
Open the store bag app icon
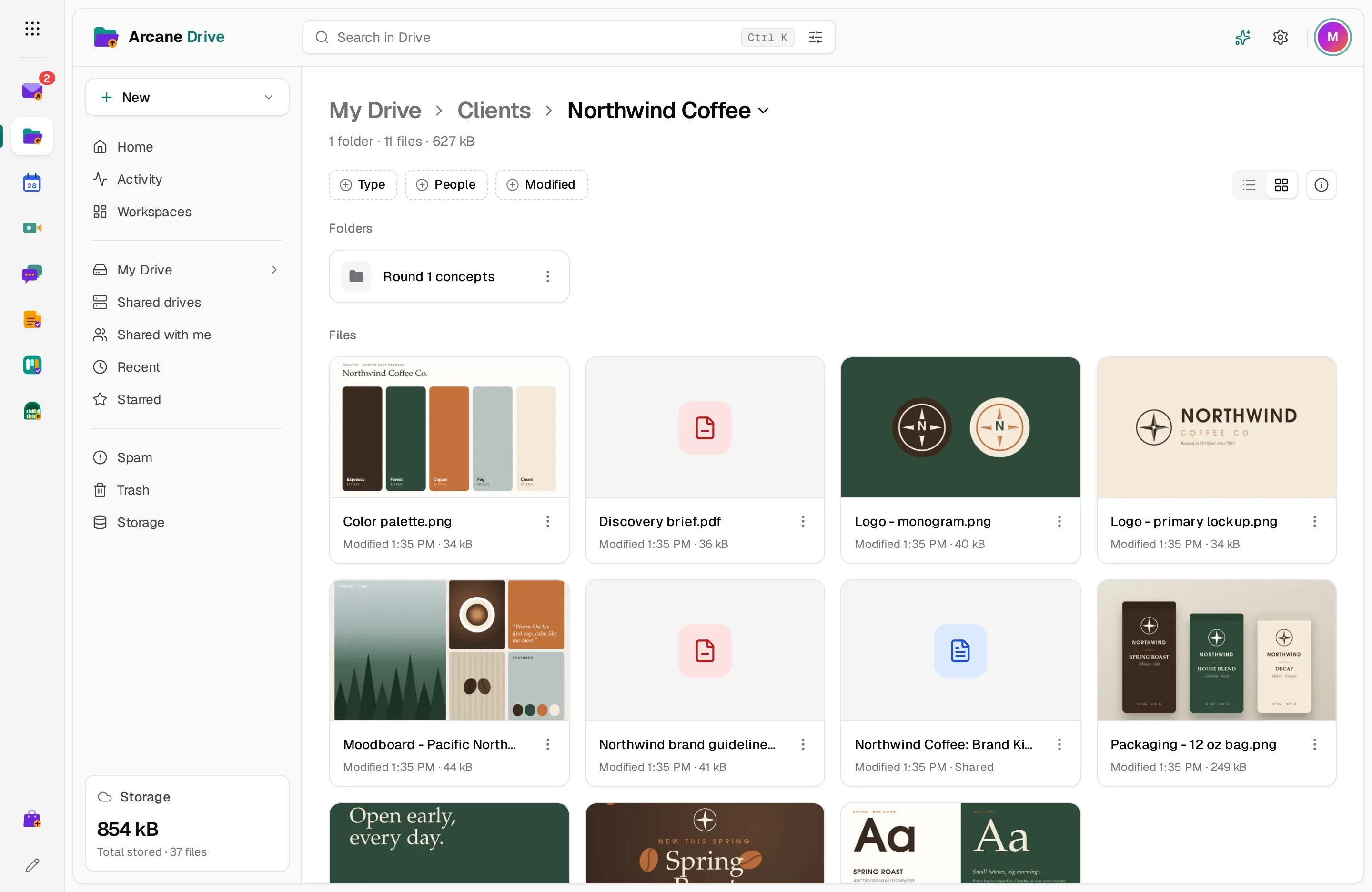pos(32,819)
